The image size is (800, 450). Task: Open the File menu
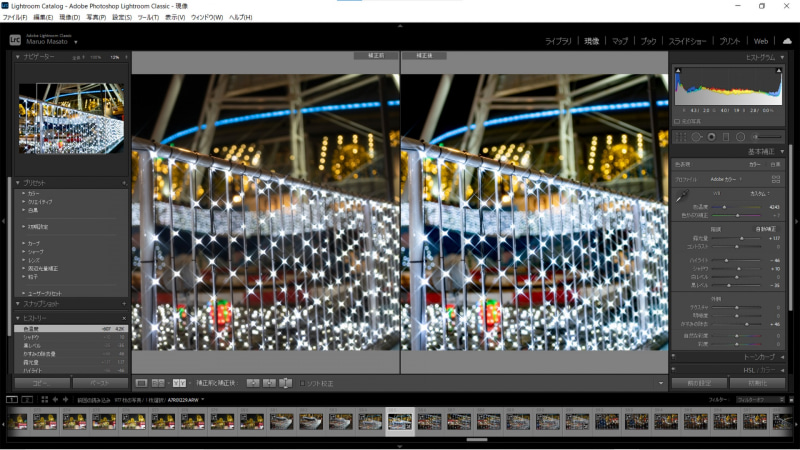(15, 17)
